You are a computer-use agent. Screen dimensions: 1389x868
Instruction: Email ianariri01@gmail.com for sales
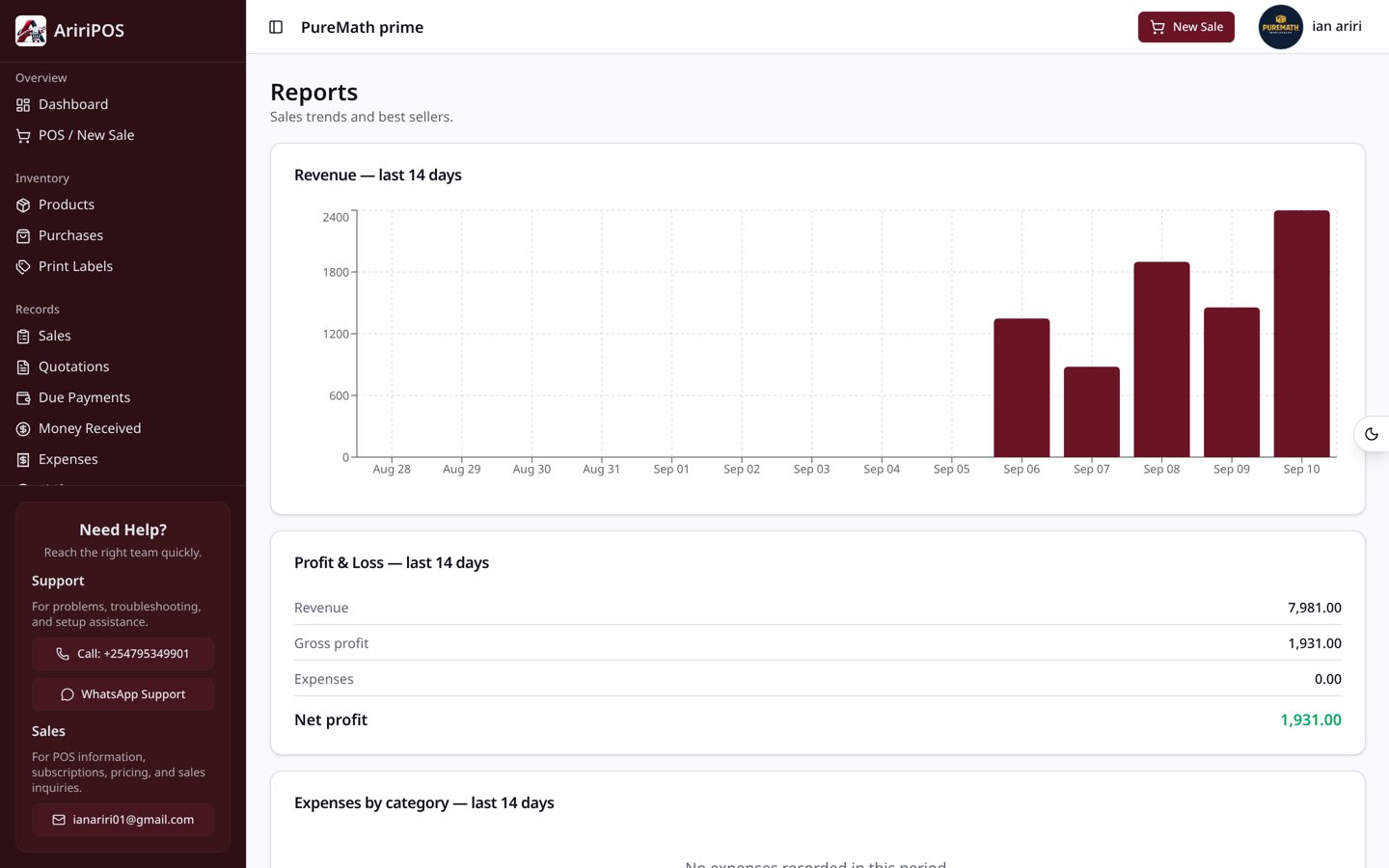tap(123, 820)
